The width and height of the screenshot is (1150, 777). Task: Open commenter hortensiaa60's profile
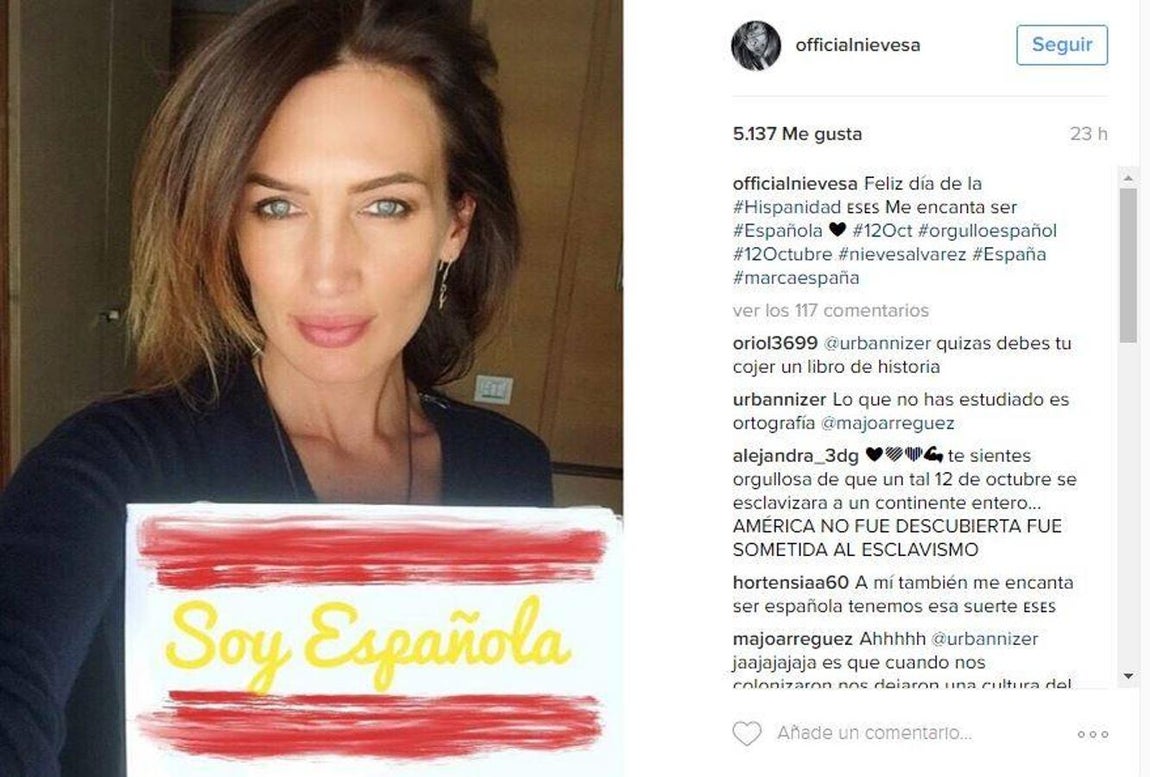click(x=790, y=583)
